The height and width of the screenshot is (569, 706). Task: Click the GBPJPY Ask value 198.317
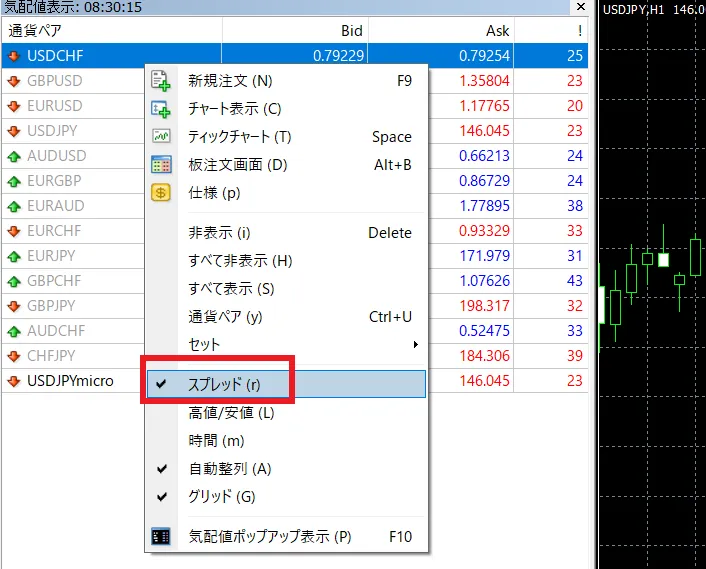click(x=484, y=306)
